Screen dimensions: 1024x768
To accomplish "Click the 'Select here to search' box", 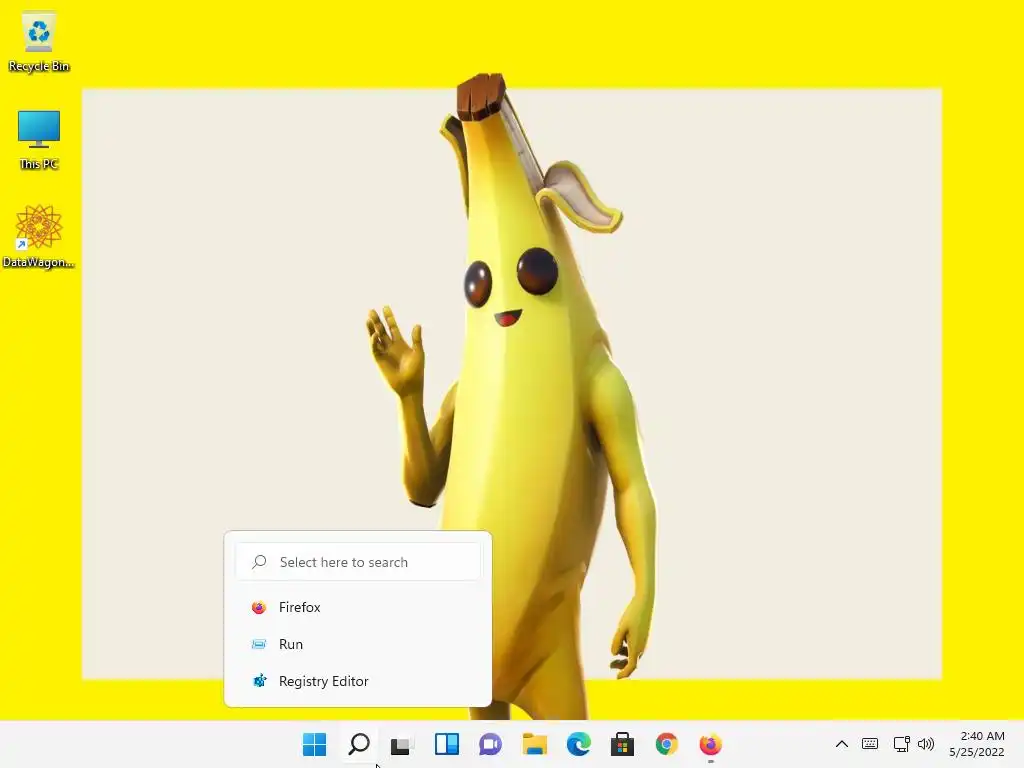I will [x=358, y=562].
